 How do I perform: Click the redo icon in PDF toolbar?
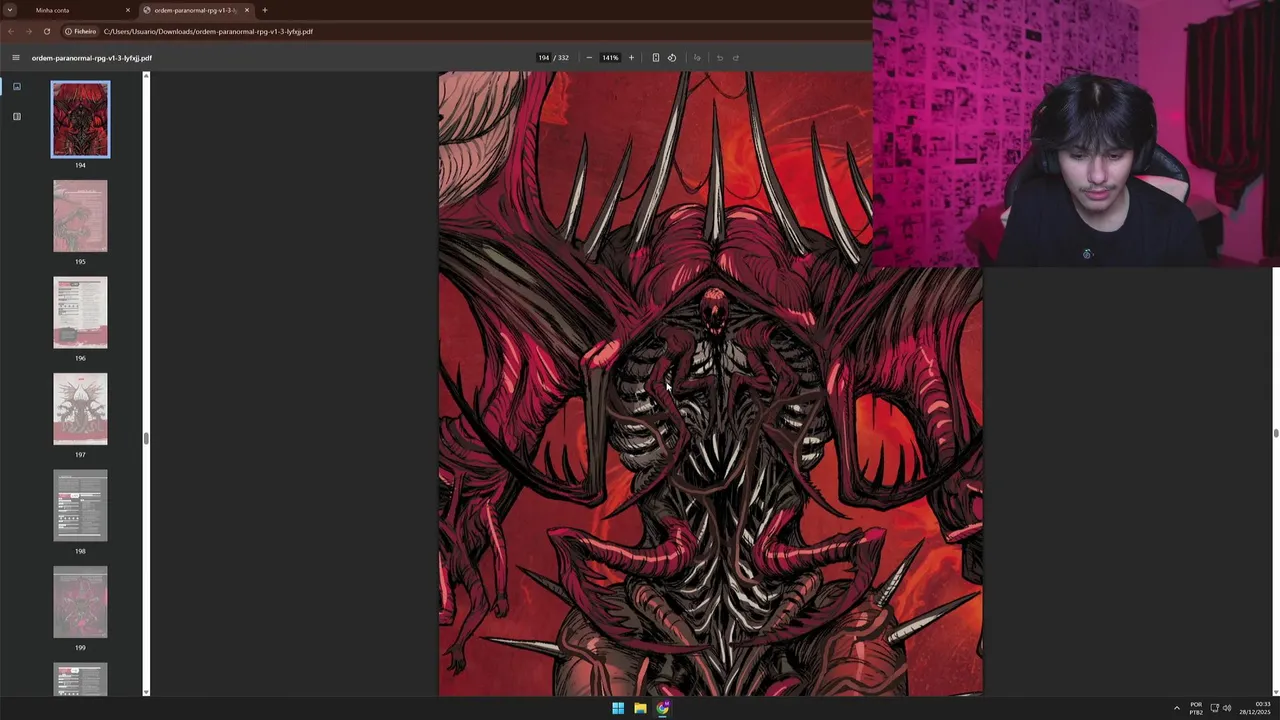coord(736,58)
